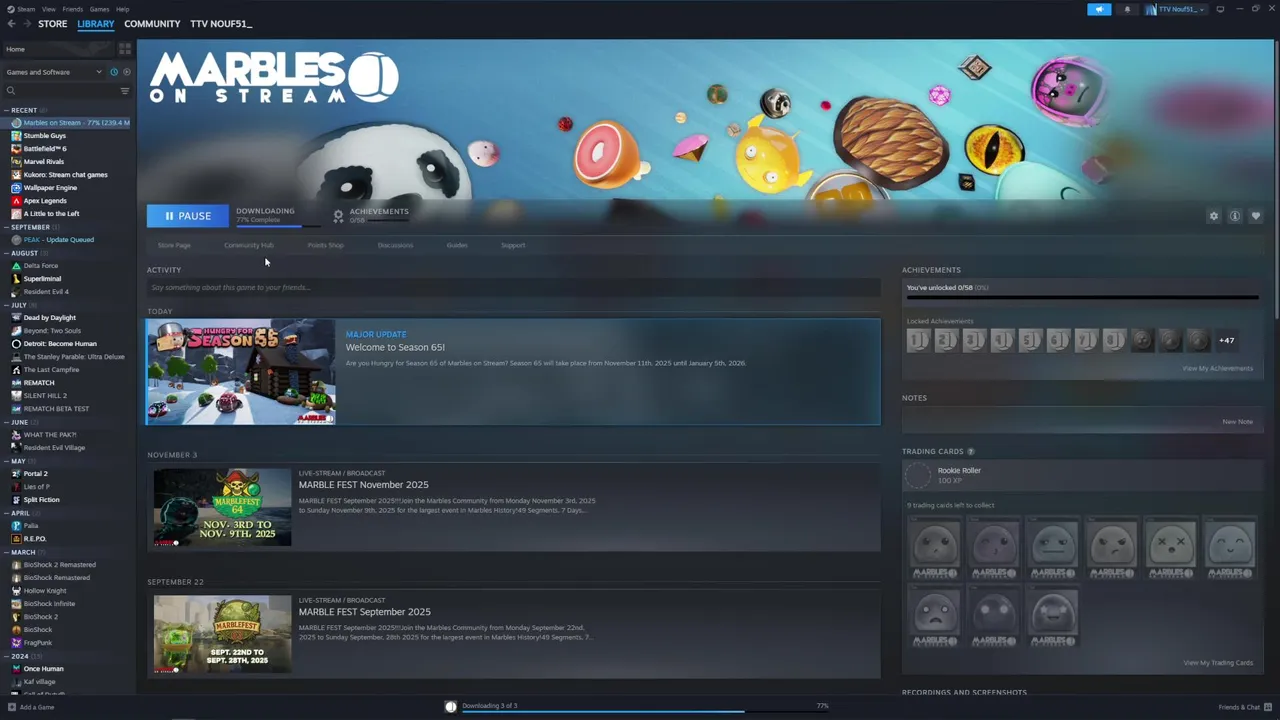Go back with the navigation back arrow
Screen dimensions: 1280x720
(11, 23)
